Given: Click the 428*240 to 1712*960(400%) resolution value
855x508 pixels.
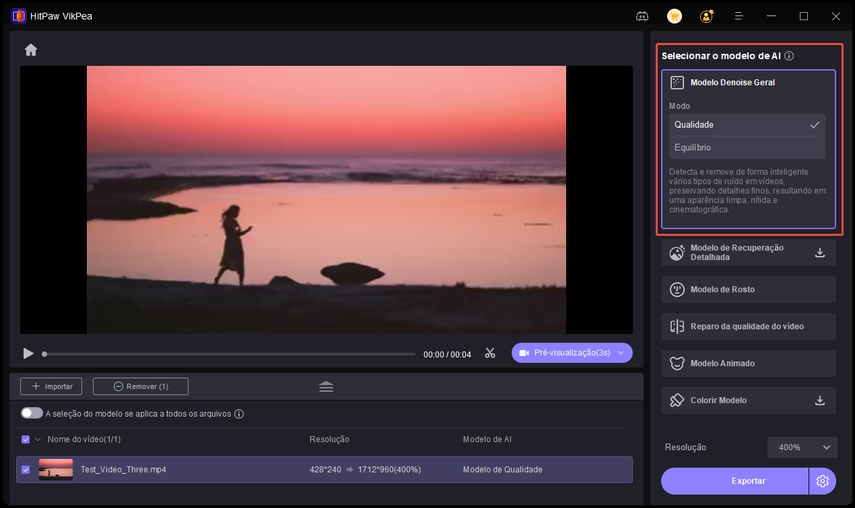Looking at the screenshot, I should click(365, 469).
